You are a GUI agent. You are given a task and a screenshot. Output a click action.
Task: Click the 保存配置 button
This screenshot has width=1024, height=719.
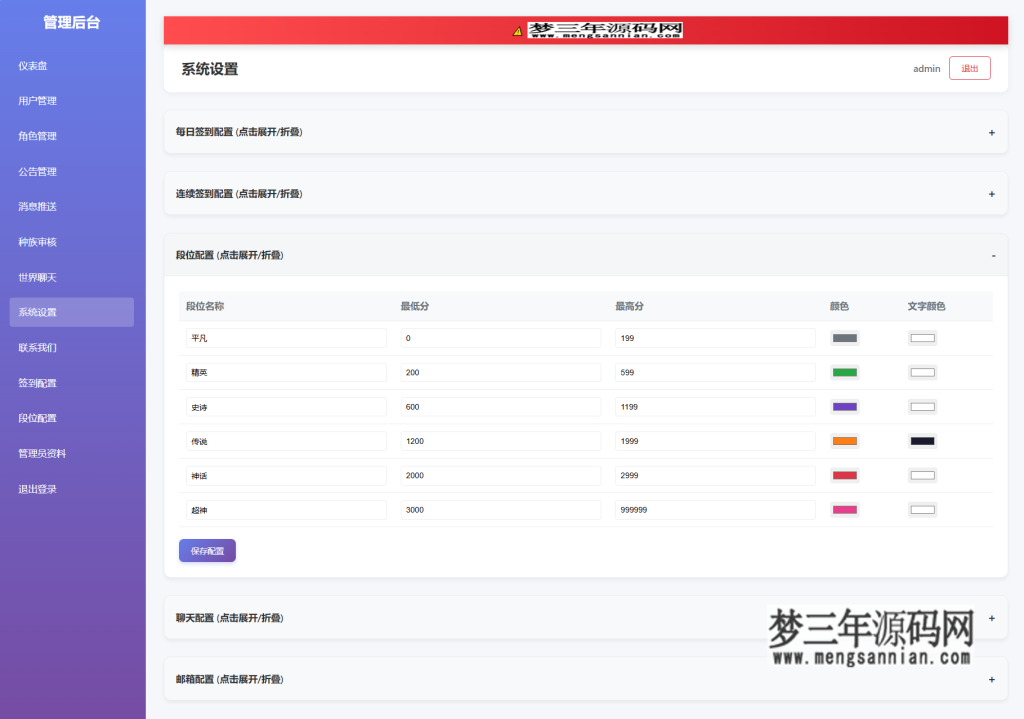(x=207, y=550)
